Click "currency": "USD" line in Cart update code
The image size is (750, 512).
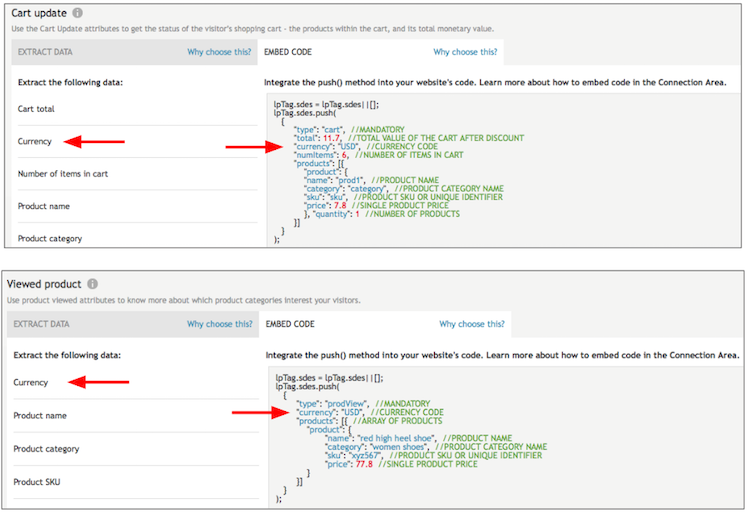point(366,146)
